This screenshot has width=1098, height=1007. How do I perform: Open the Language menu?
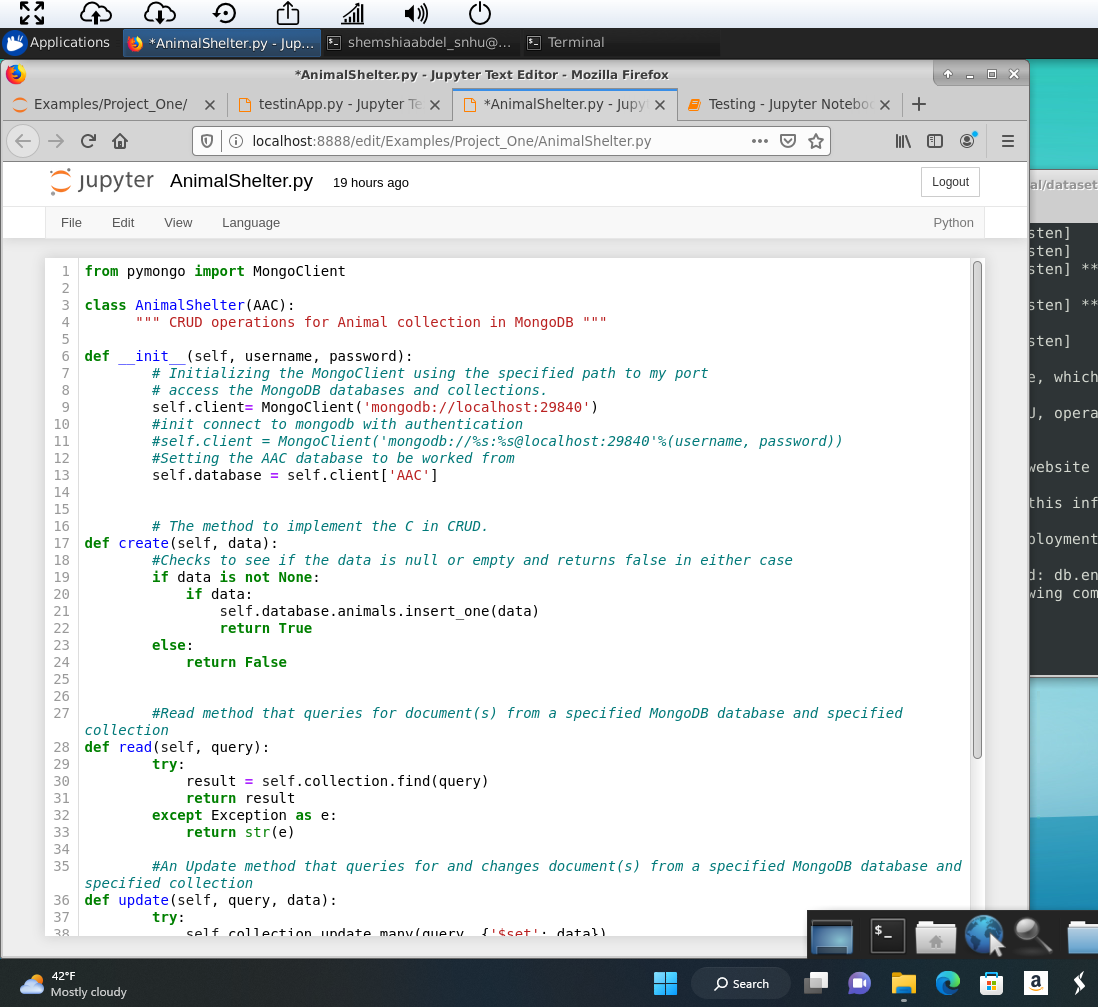(251, 223)
